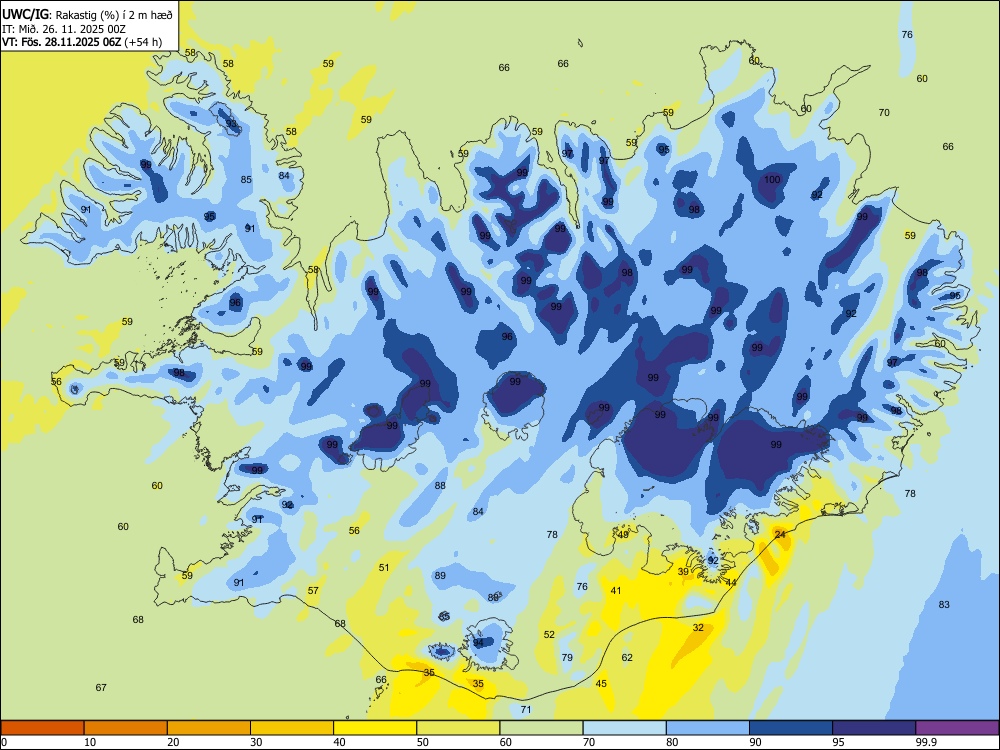Click the '32' humidity value off the south coast
This screenshot has height=750, width=1000.
[698, 628]
